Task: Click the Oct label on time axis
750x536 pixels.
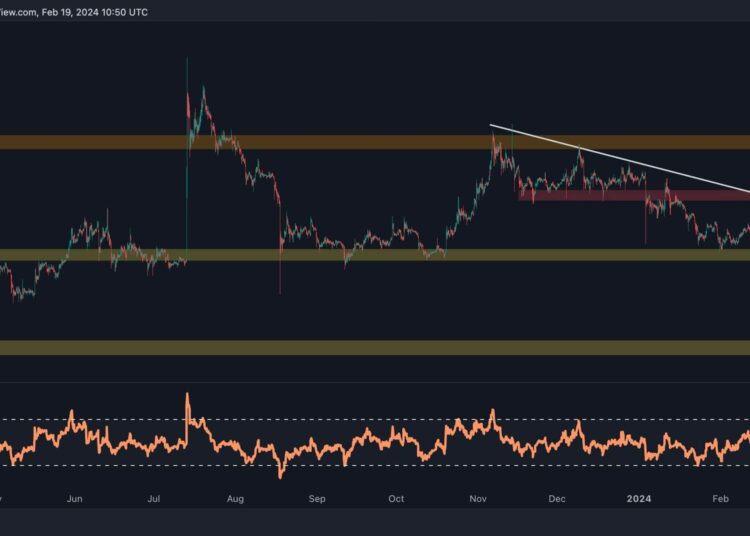Action: [396, 499]
